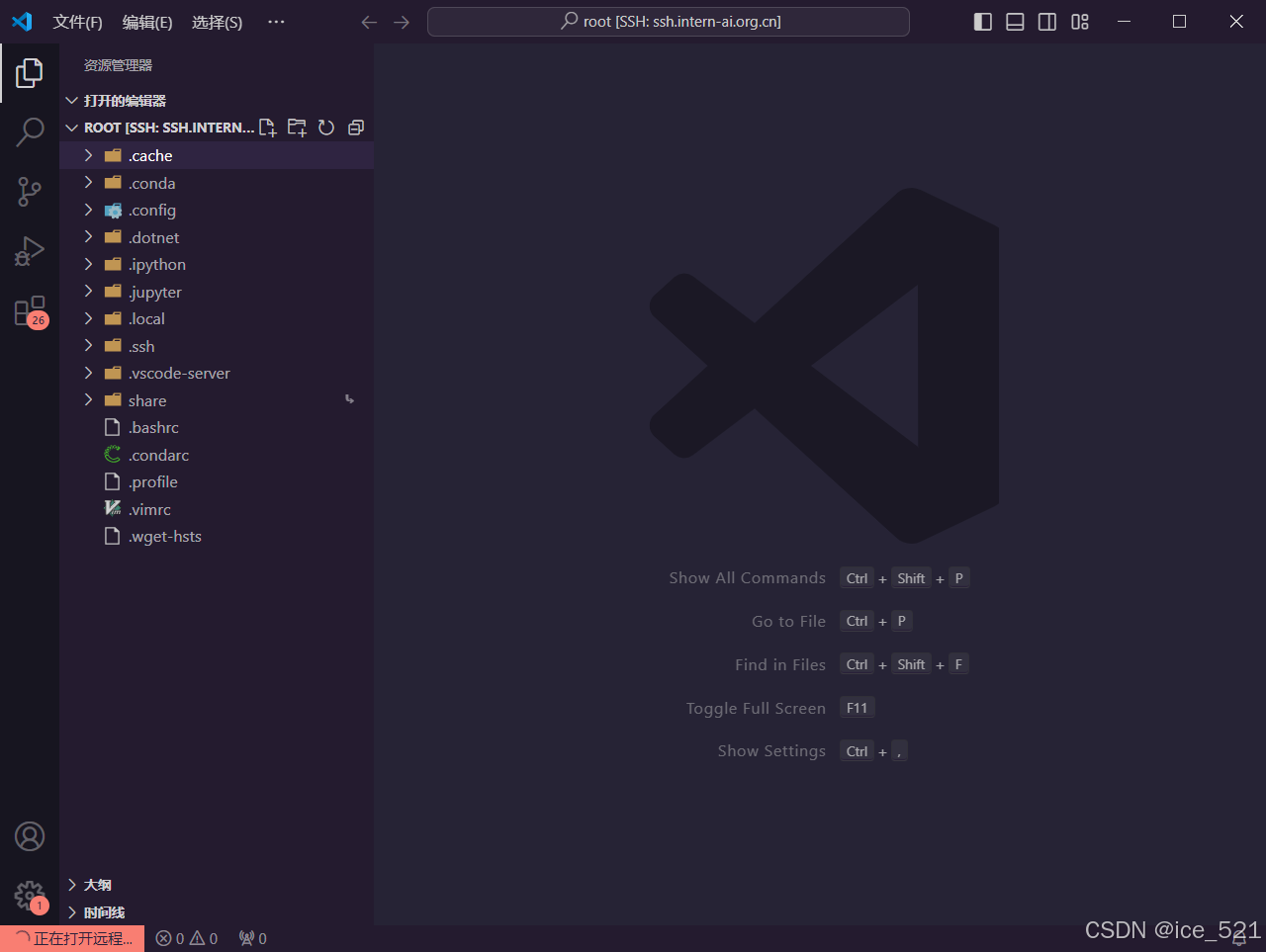Expand the .config folder
This screenshot has height=952, width=1266.
(217, 210)
